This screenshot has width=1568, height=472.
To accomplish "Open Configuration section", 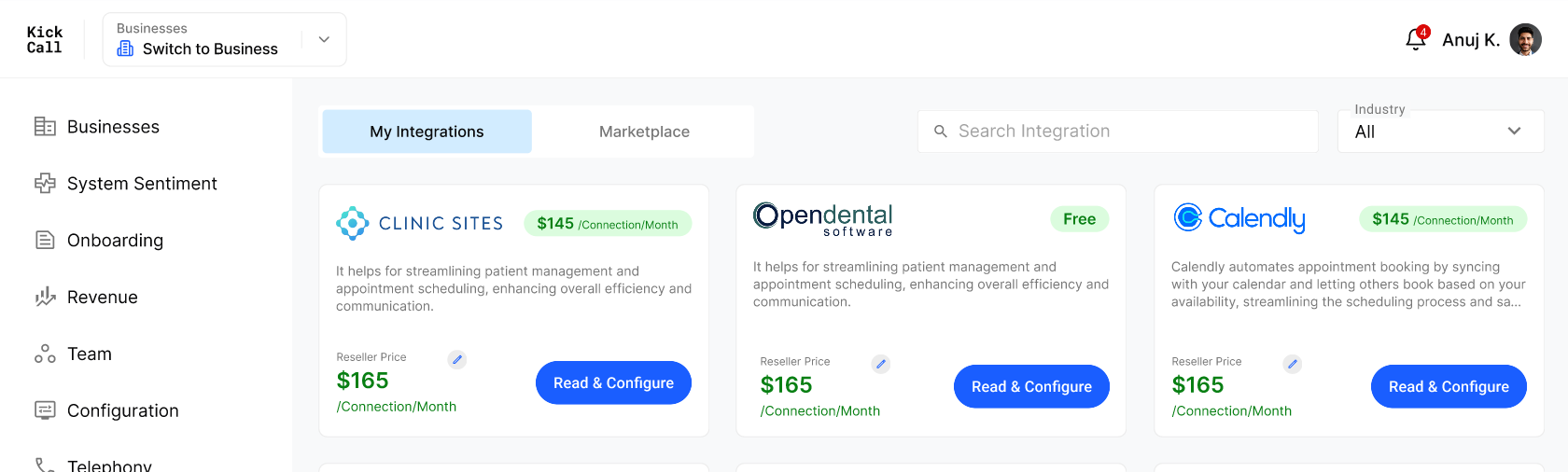I will 122,411.
